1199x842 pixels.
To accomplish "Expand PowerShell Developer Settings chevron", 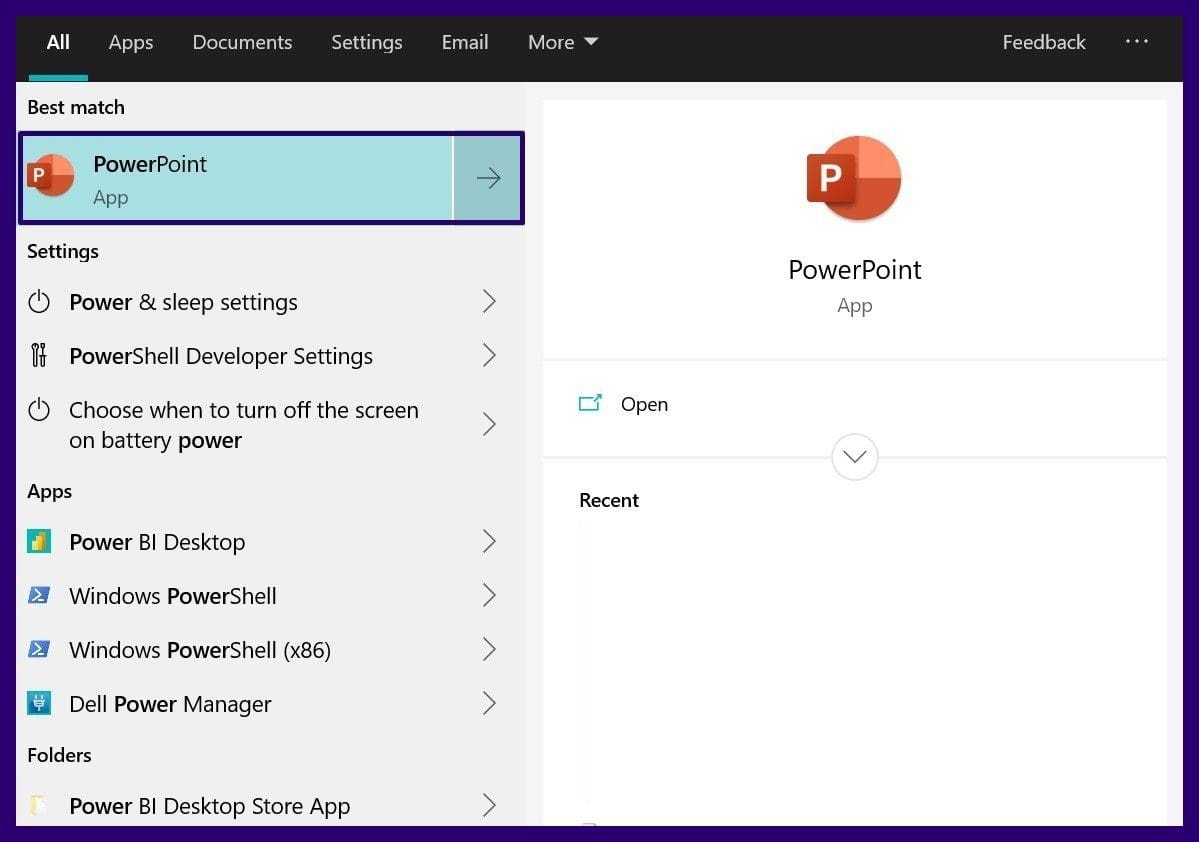I will tap(489, 355).
